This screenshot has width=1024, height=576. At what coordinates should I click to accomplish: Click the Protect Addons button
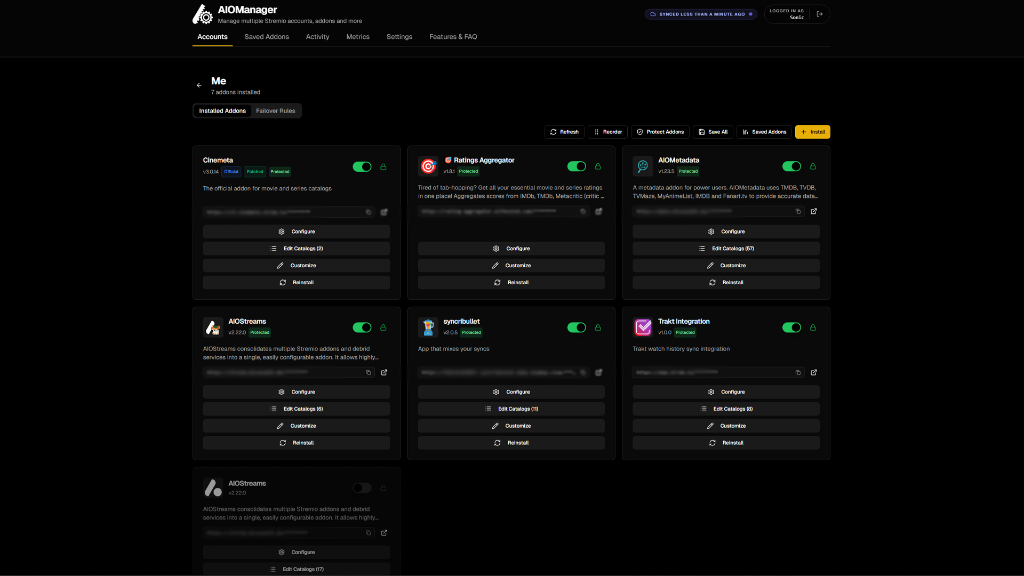coord(660,132)
